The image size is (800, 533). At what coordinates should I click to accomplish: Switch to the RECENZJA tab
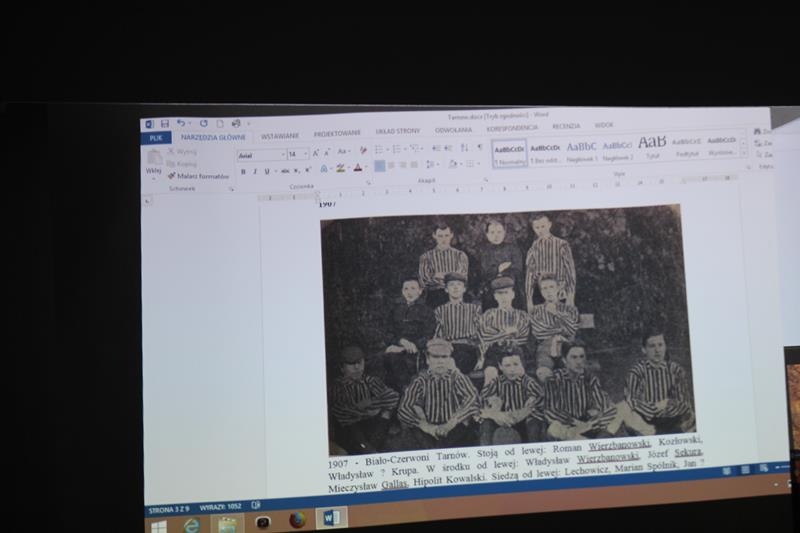pyautogui.click(x=565, y=127)
